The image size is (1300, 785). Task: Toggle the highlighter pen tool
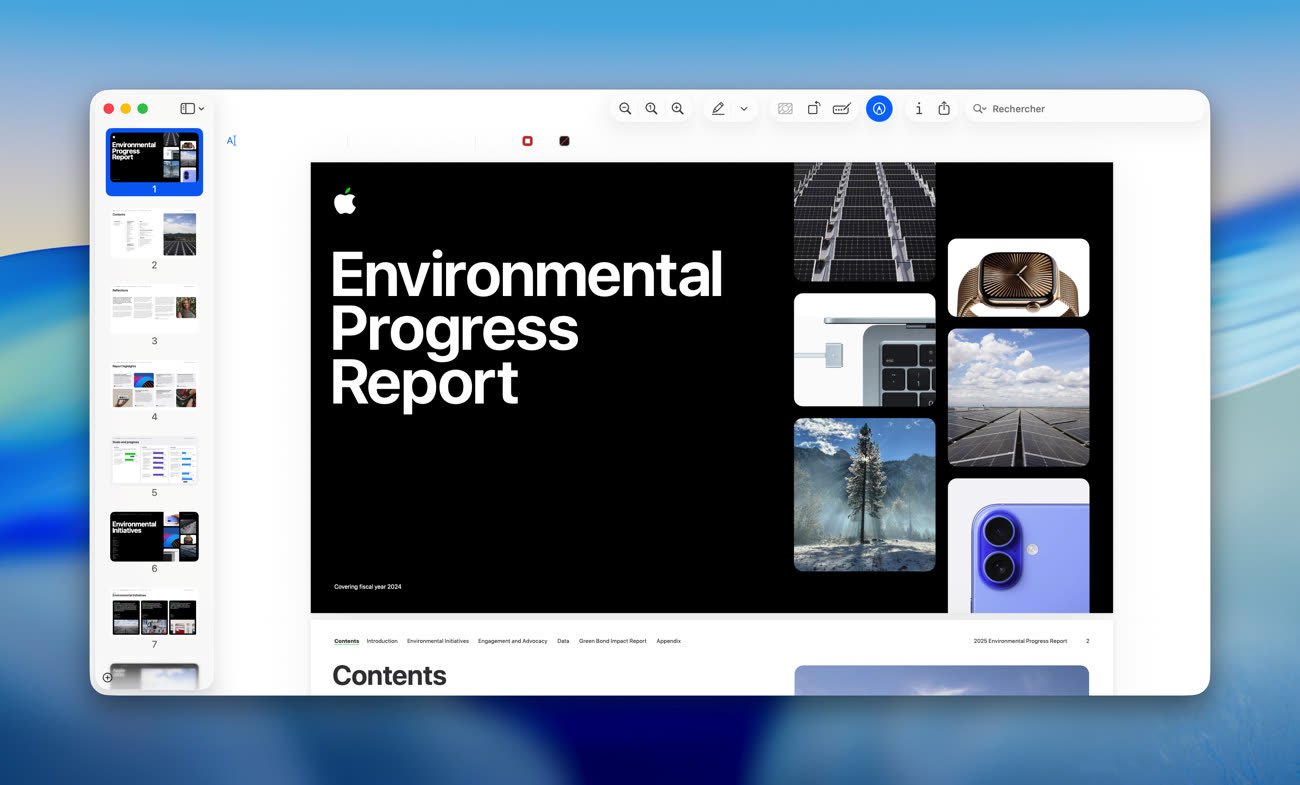pos(718,109)
